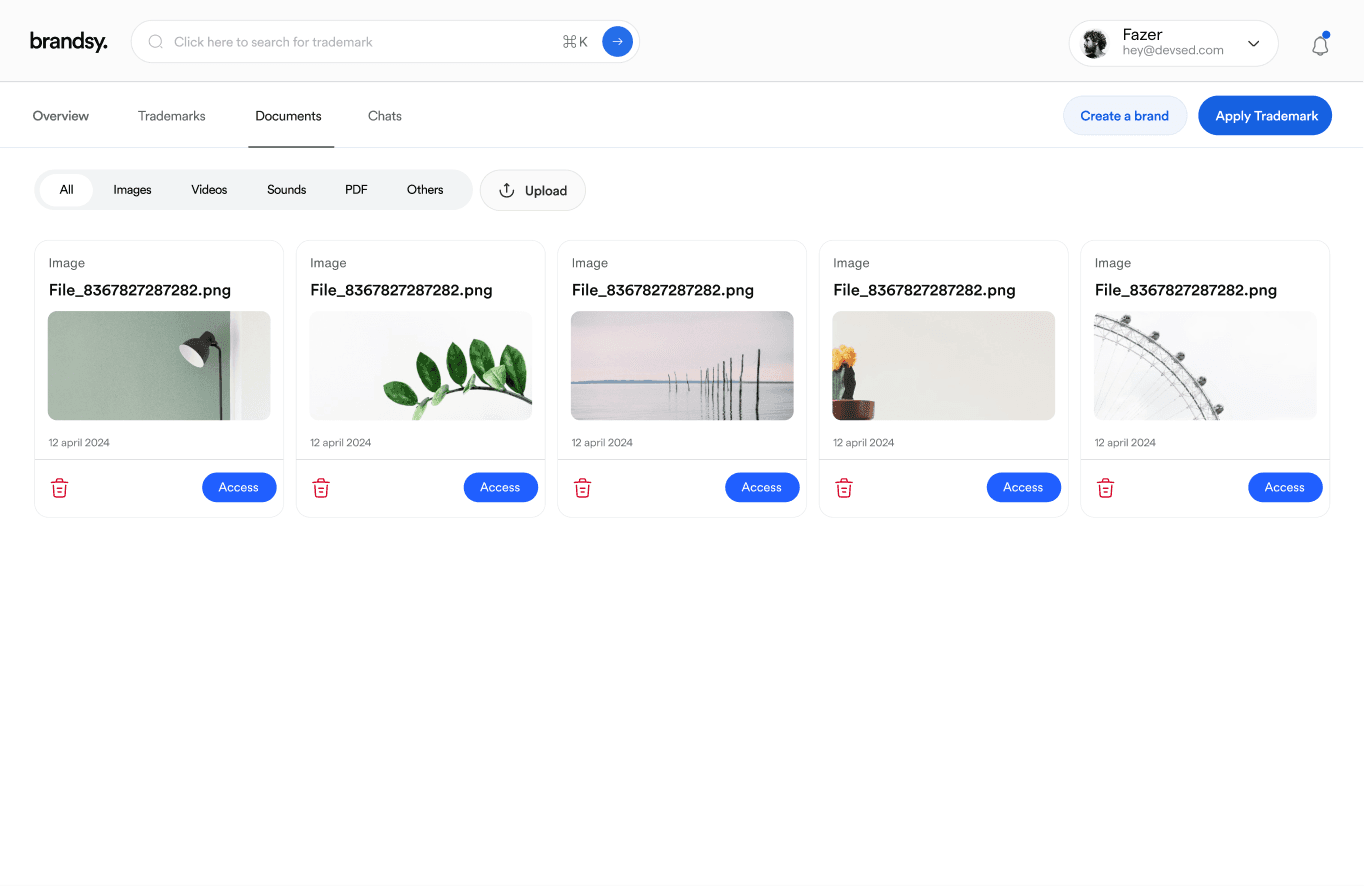Go to the Overview tab
Image resolution: width=1364 pixels, height=886 pixels.
click(x=61, y=116)
